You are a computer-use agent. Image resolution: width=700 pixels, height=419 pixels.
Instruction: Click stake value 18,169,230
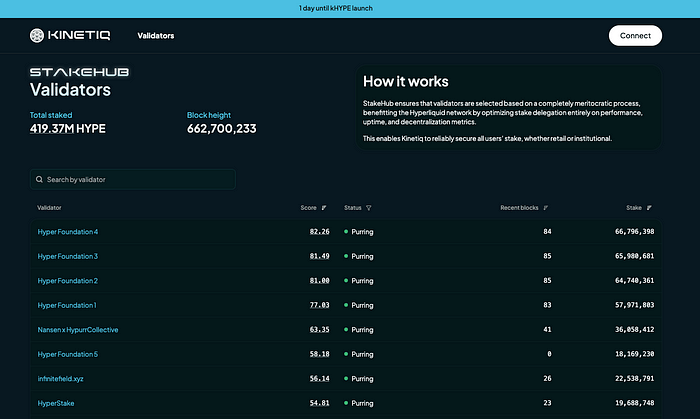pyautogui.click(x=634, y=354)
